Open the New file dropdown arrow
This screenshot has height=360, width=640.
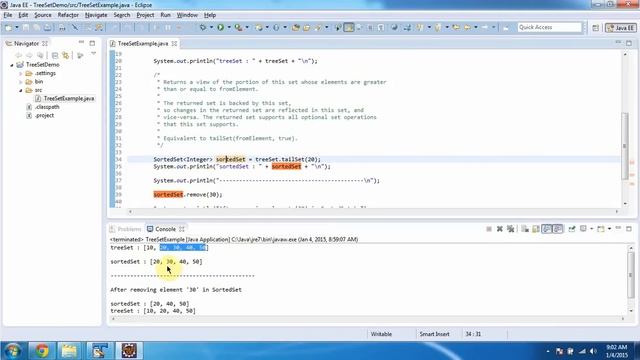[17, 27]
